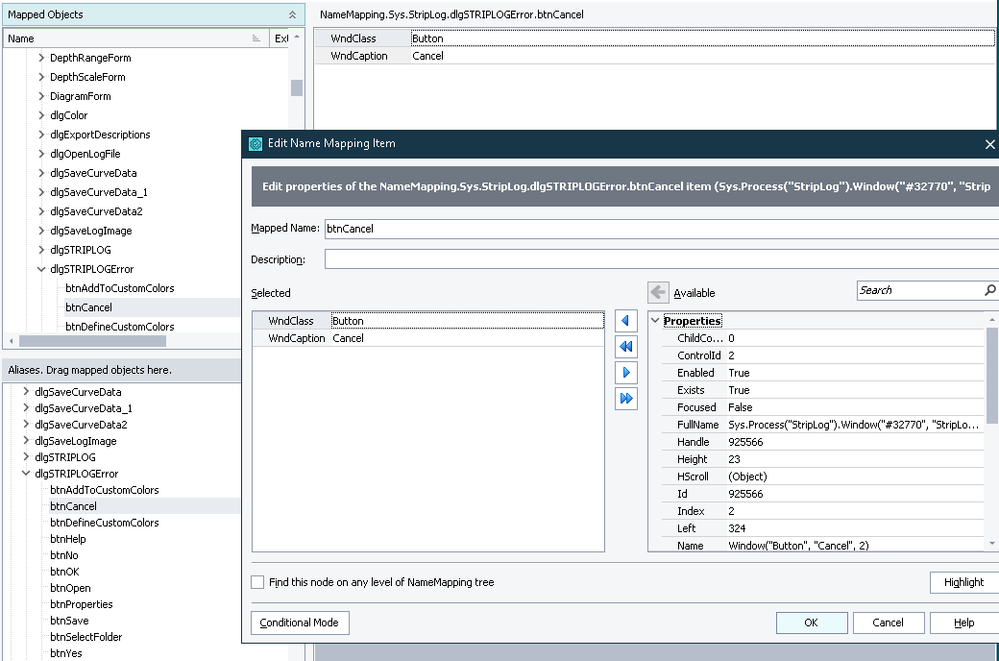
Task: Collapse the Mapped Objects panel with double chevron
Action: coord(291,15)
